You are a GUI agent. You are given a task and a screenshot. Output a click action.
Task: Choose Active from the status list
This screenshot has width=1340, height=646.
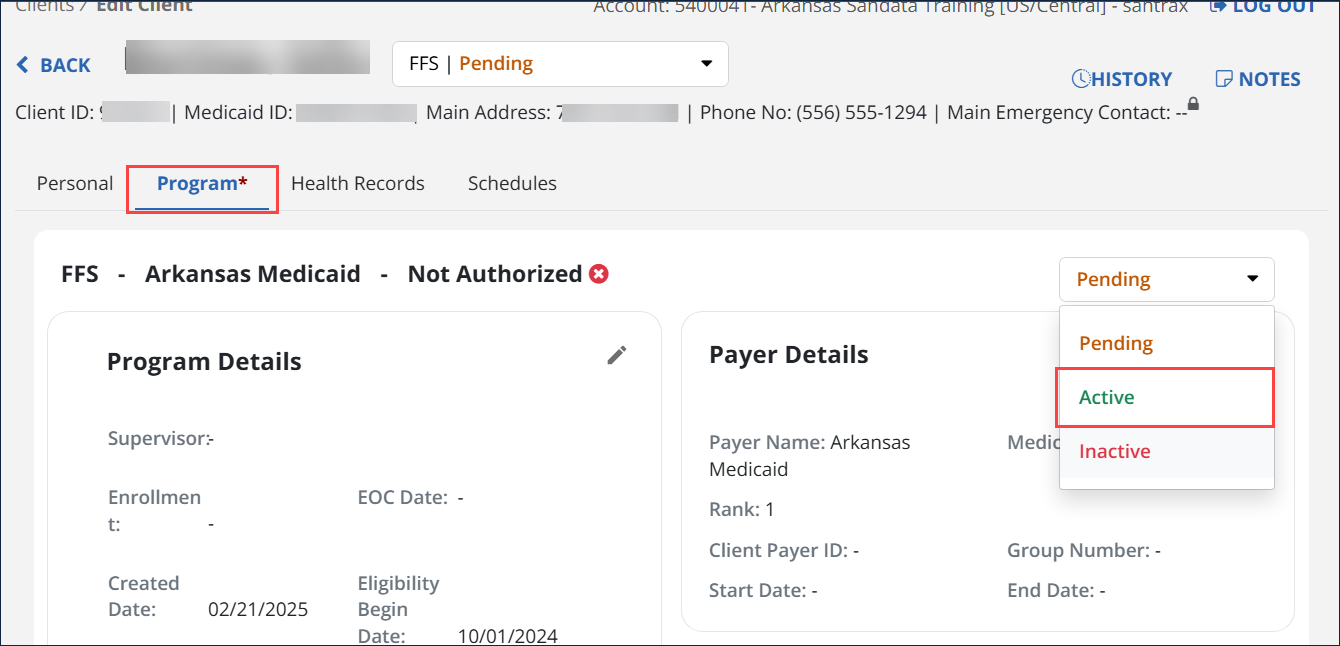[x=1107, y=397]
